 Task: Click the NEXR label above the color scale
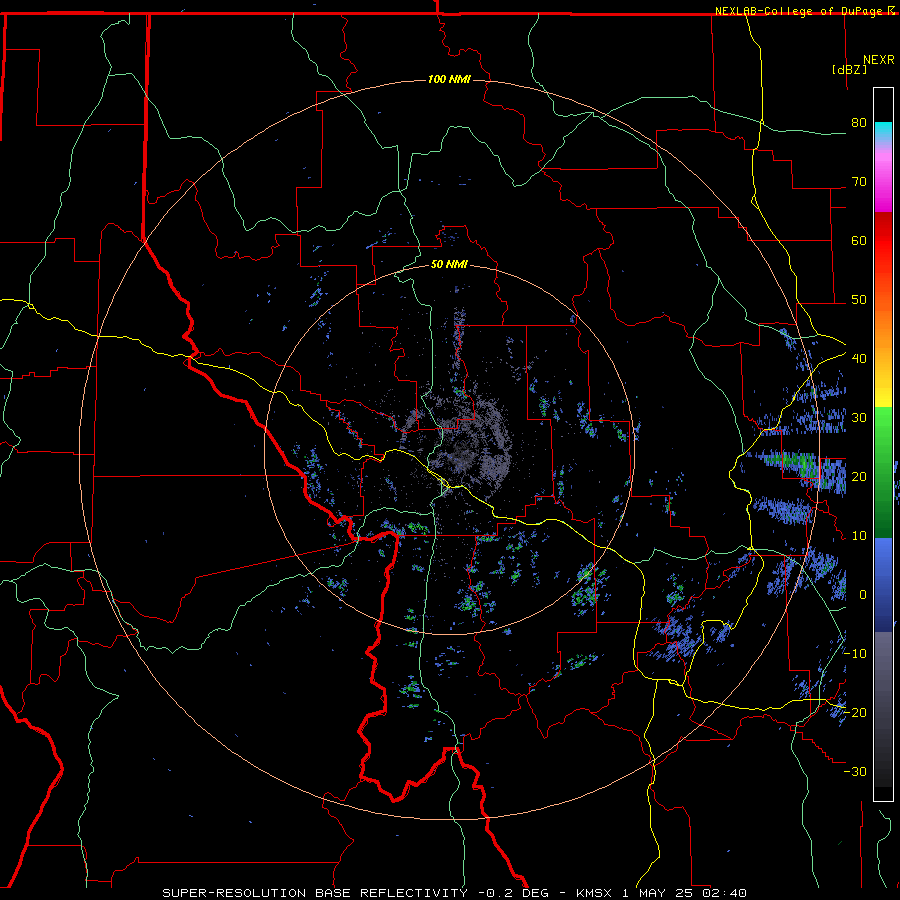pos(879,60)
